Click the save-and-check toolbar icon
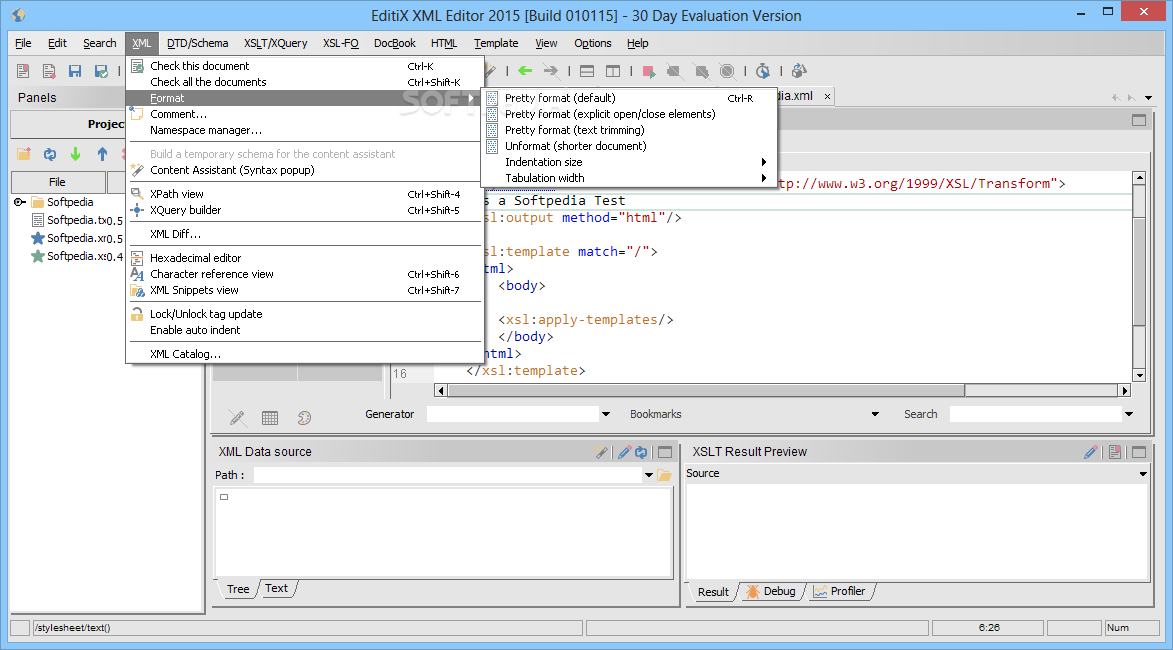The height and width of the screenshot is (650, 1173). (x=101, y=71)
